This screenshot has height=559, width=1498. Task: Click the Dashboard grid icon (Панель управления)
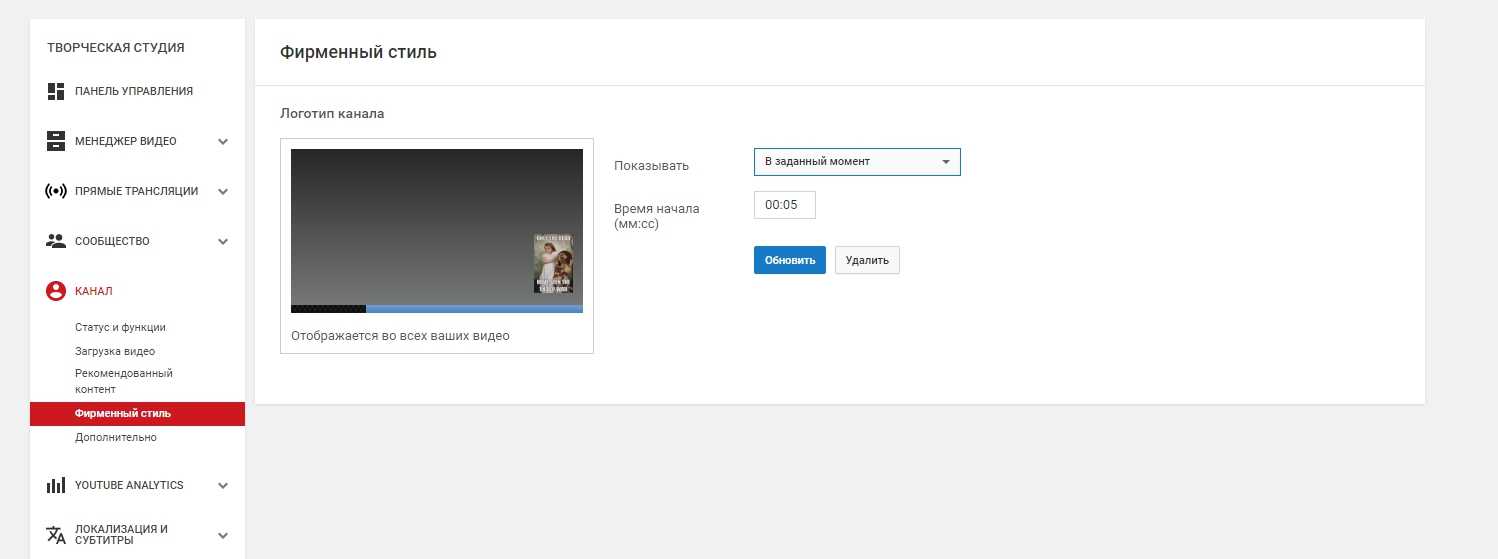point(56,92)
